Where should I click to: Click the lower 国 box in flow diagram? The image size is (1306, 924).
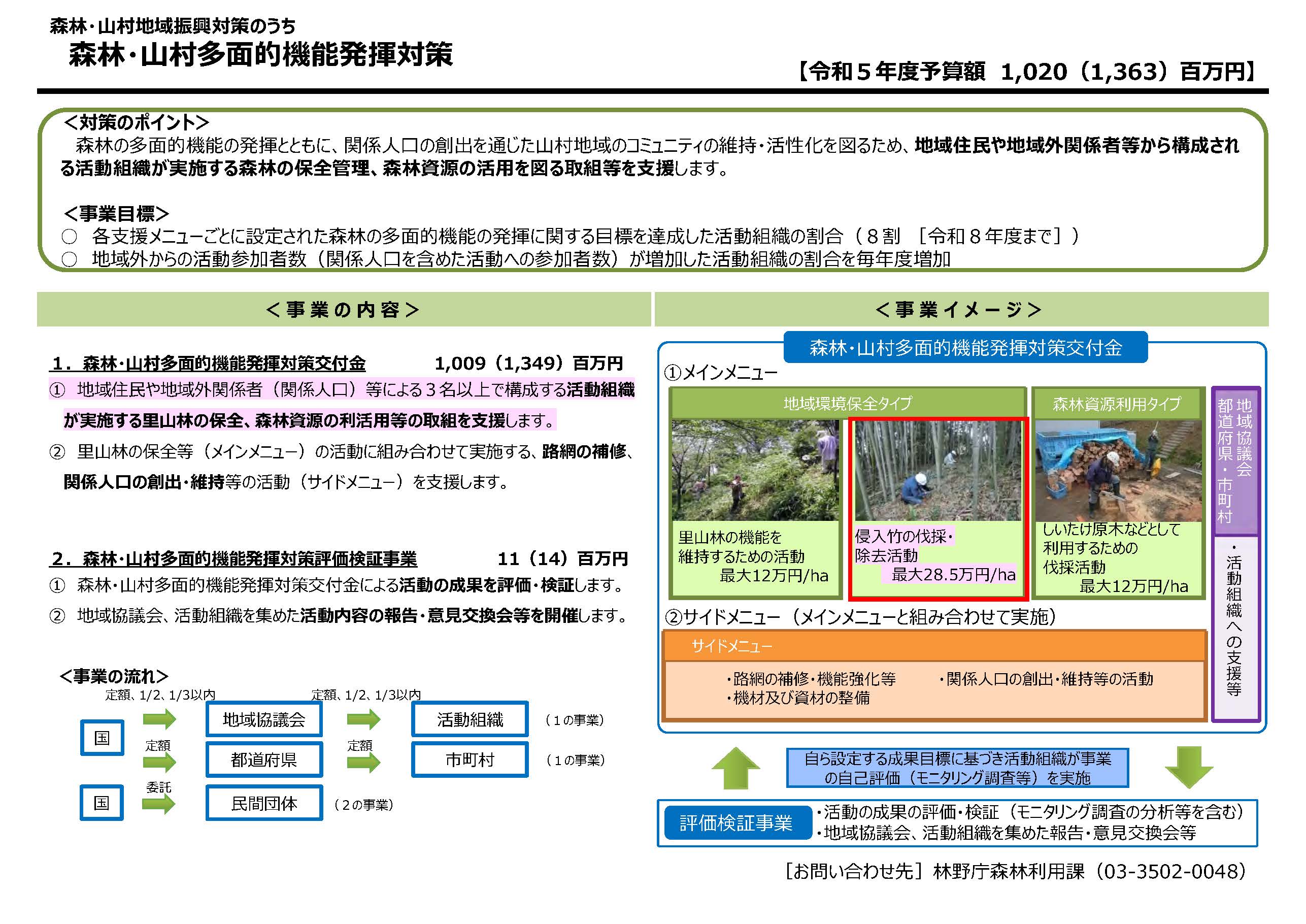tap(102, 803)
